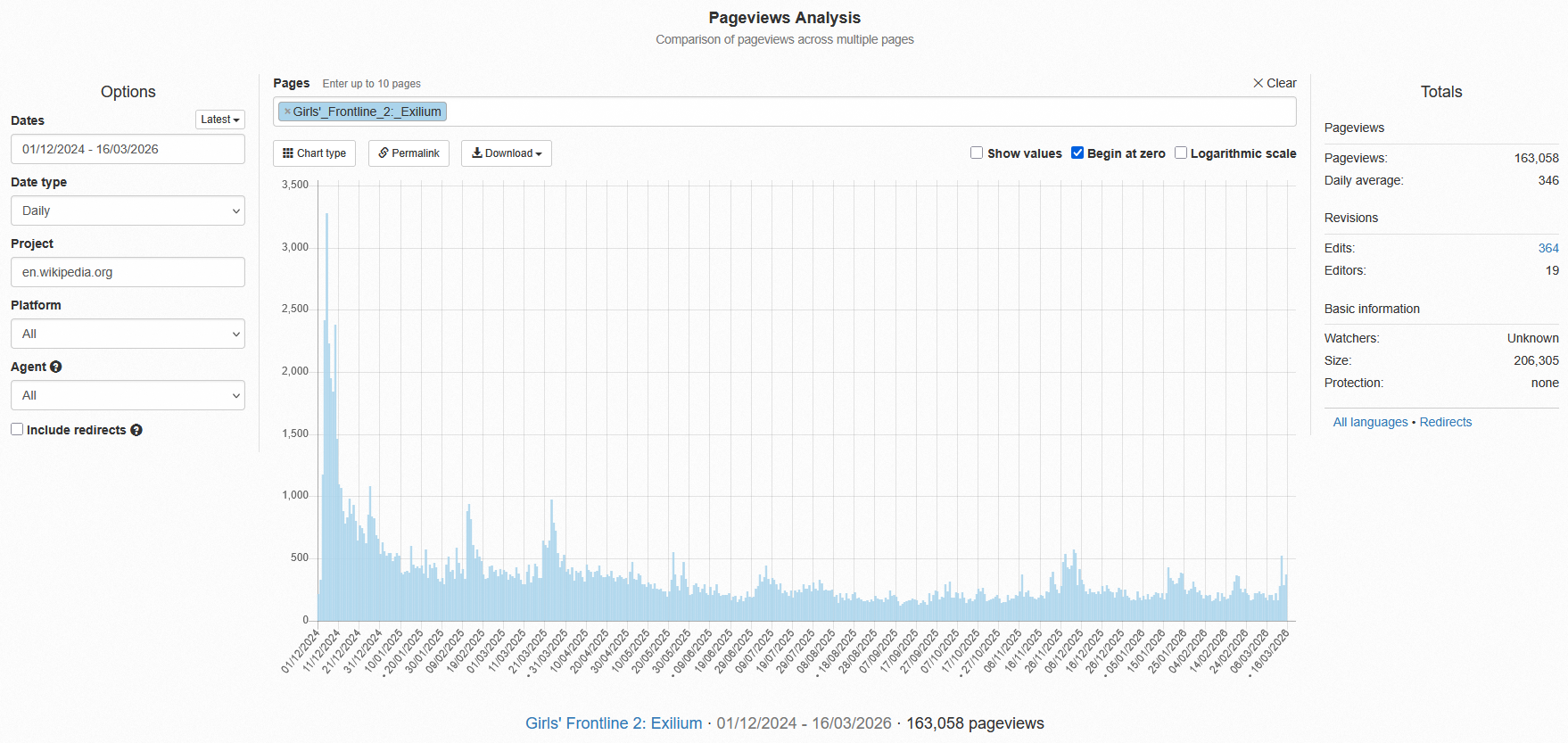Image resolution: width=1568 pixels, height=743 pixels.
Task: Click the Agent help question-mark icon
Action: 56,367
